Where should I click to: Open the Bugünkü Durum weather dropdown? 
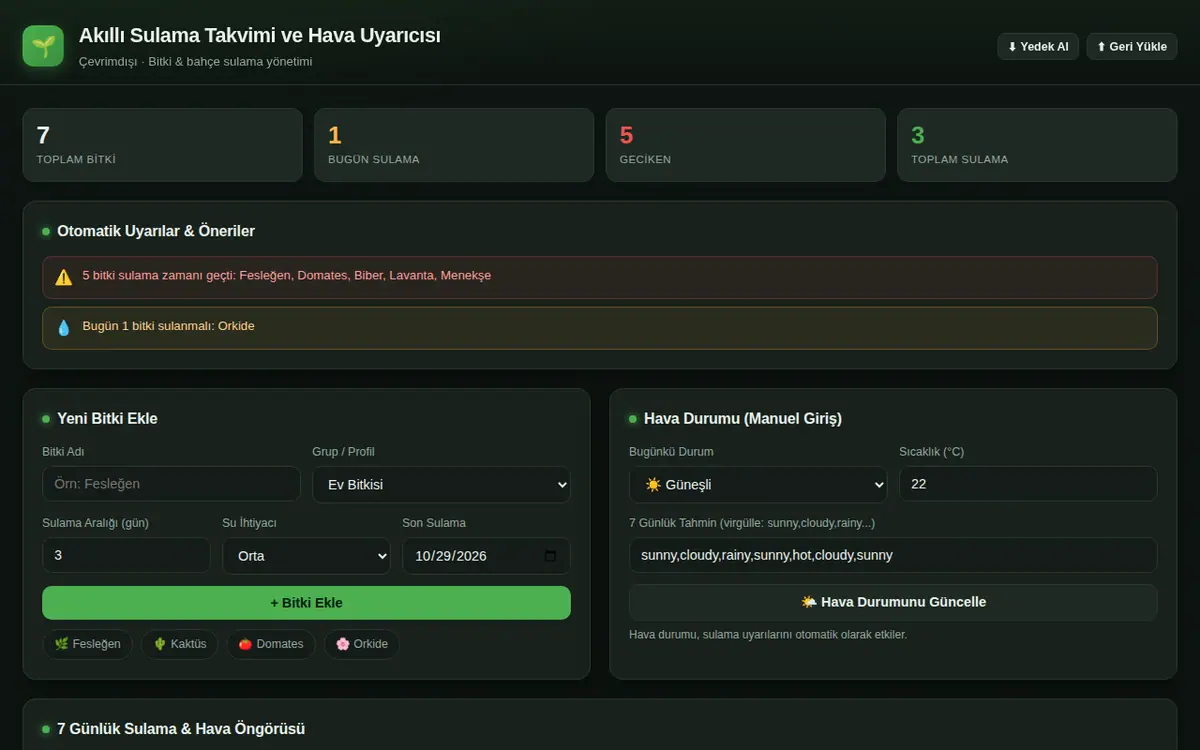pyautogui.click(x=758, y=484)
